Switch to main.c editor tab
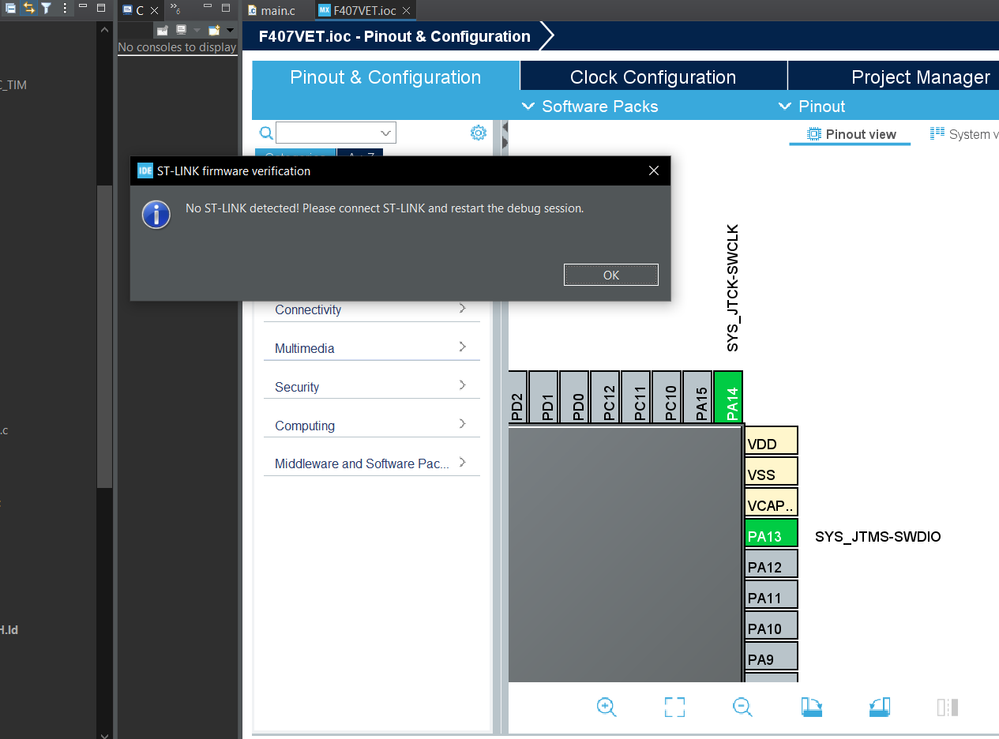This screenshot has height=739, width=999. tap(272, 11)
